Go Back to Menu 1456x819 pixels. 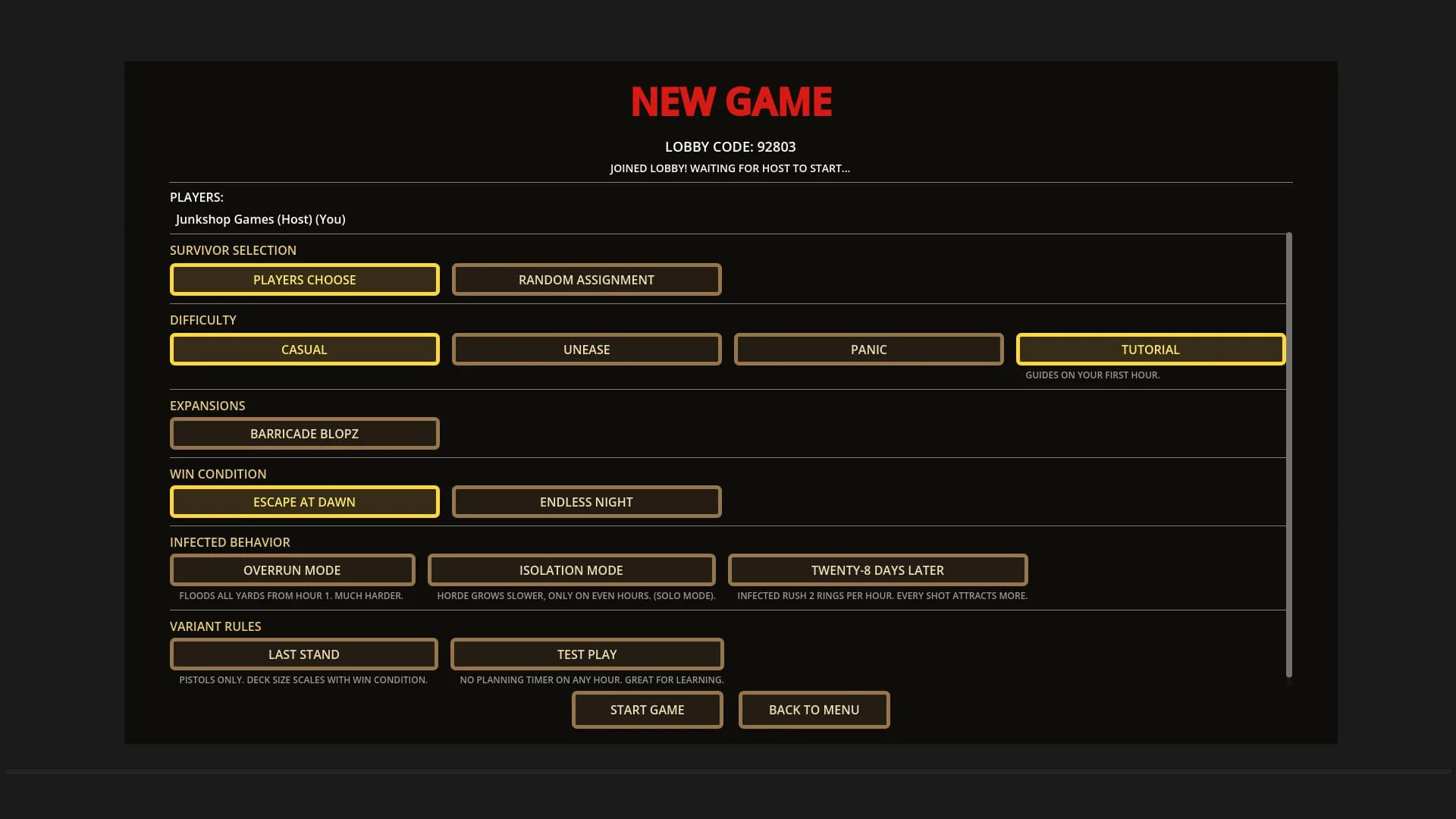coord(814,710)
